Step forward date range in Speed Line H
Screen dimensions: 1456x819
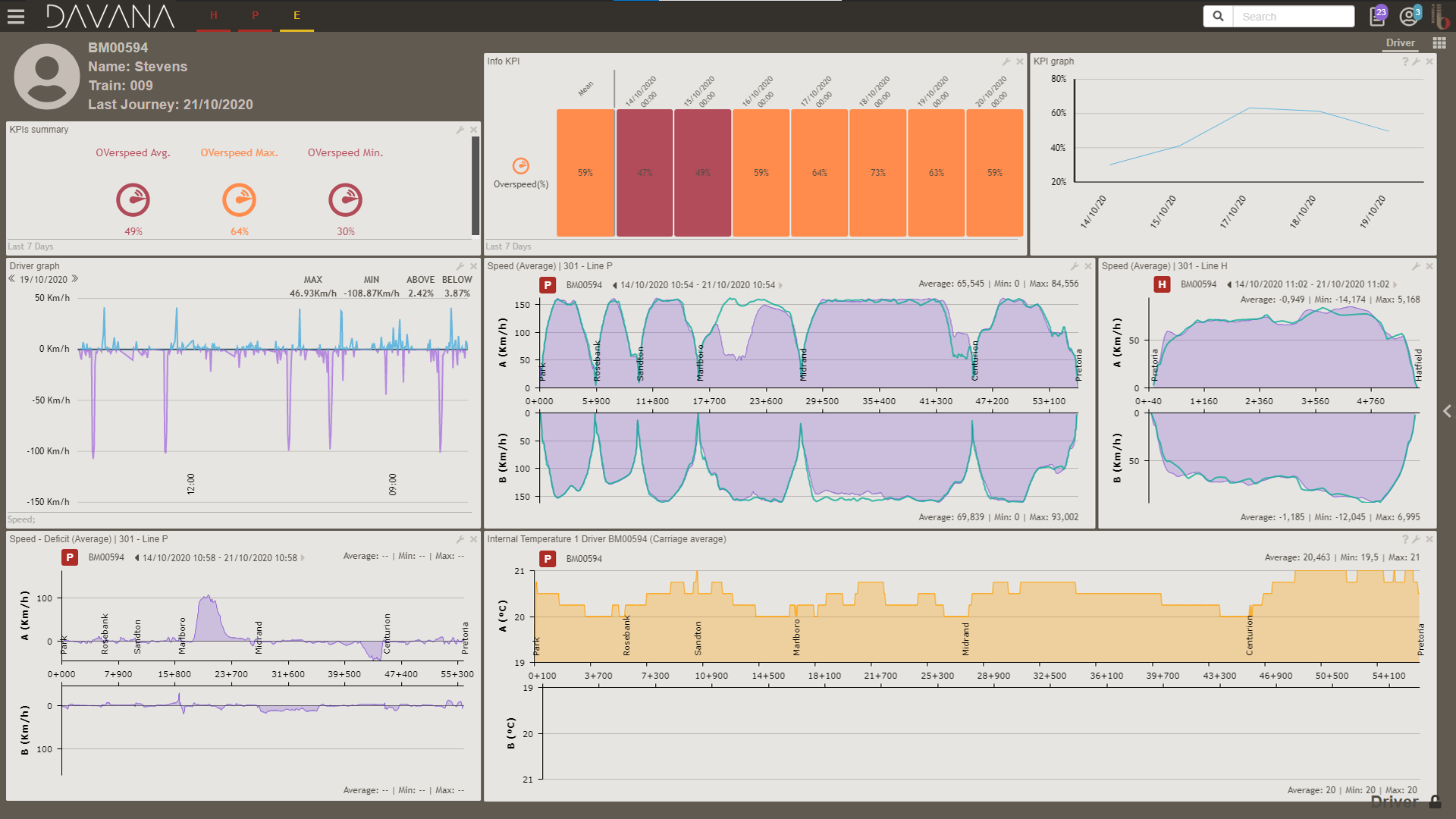[x=1395, y=284]
